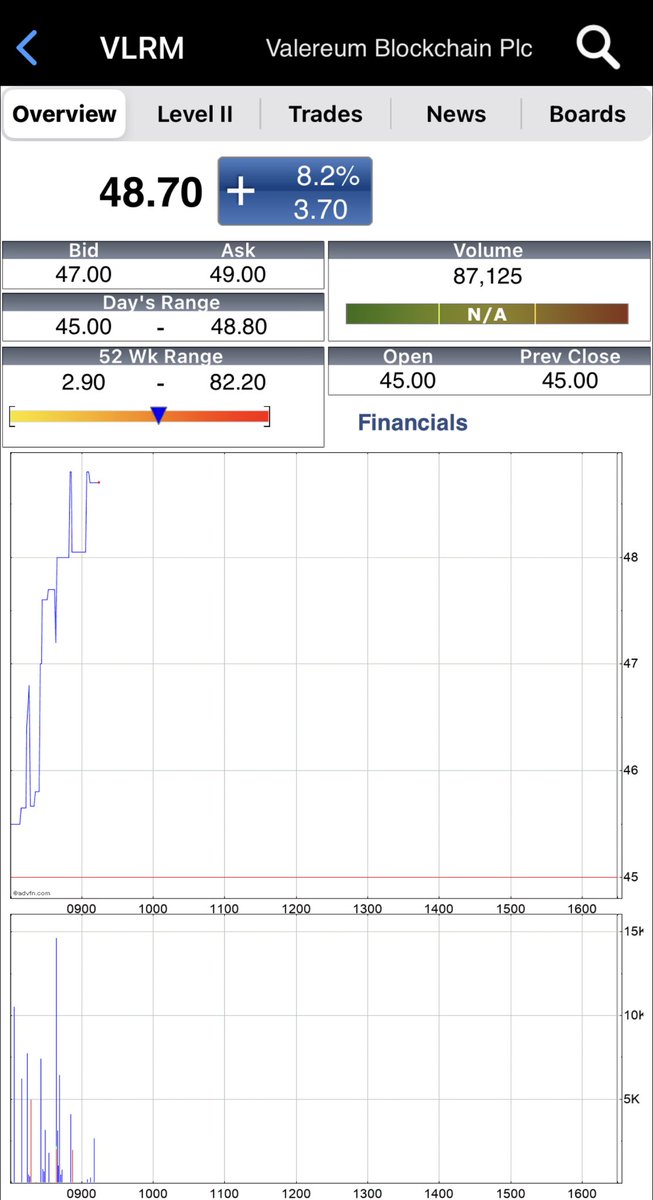Image resolution: width=653 pixels, height=1200 pixels.
Task: Tap the volume bar chart
Action: click(316, 1048)
